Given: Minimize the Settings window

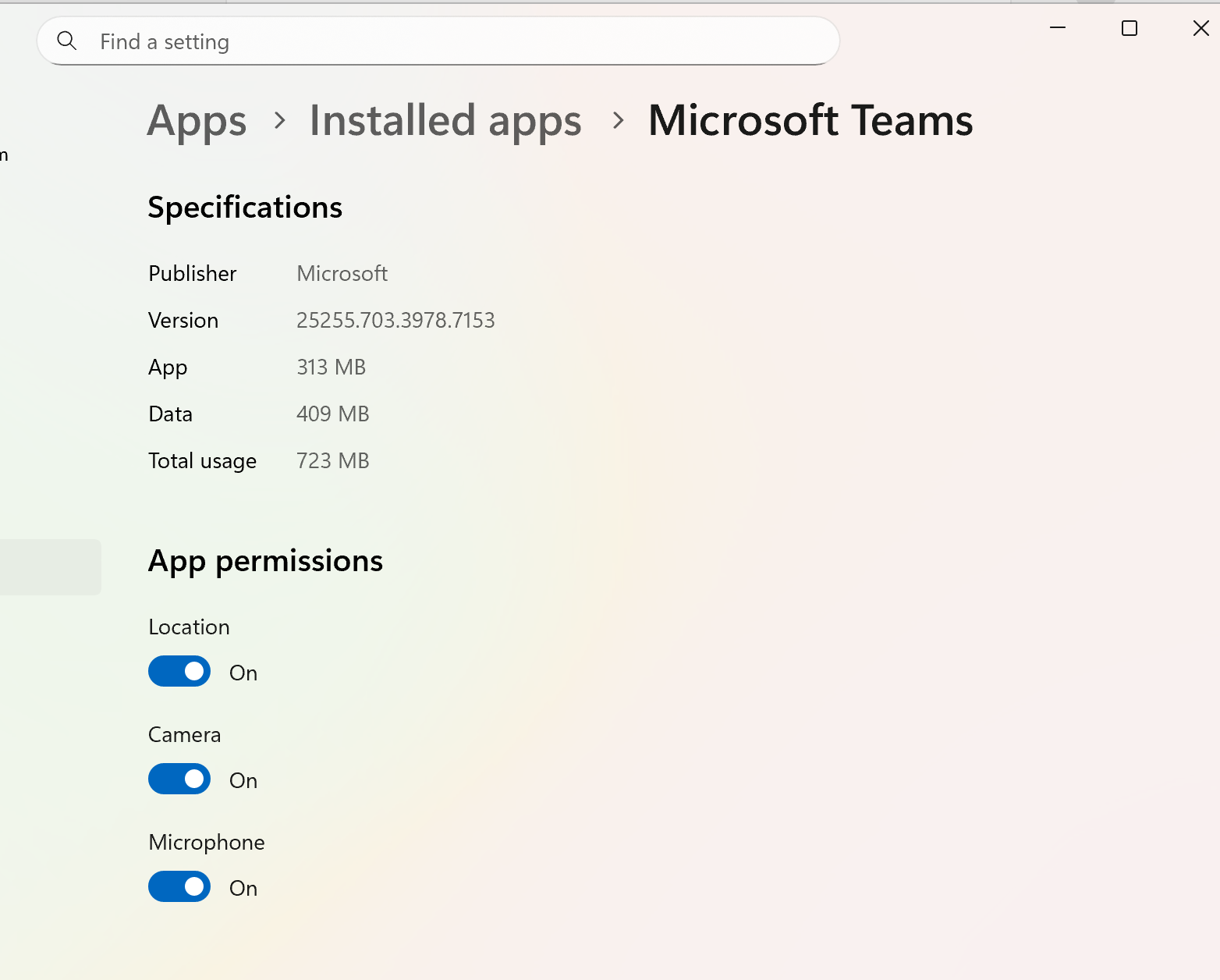Looking at the screenshot, I should [x=1058, y=28].
